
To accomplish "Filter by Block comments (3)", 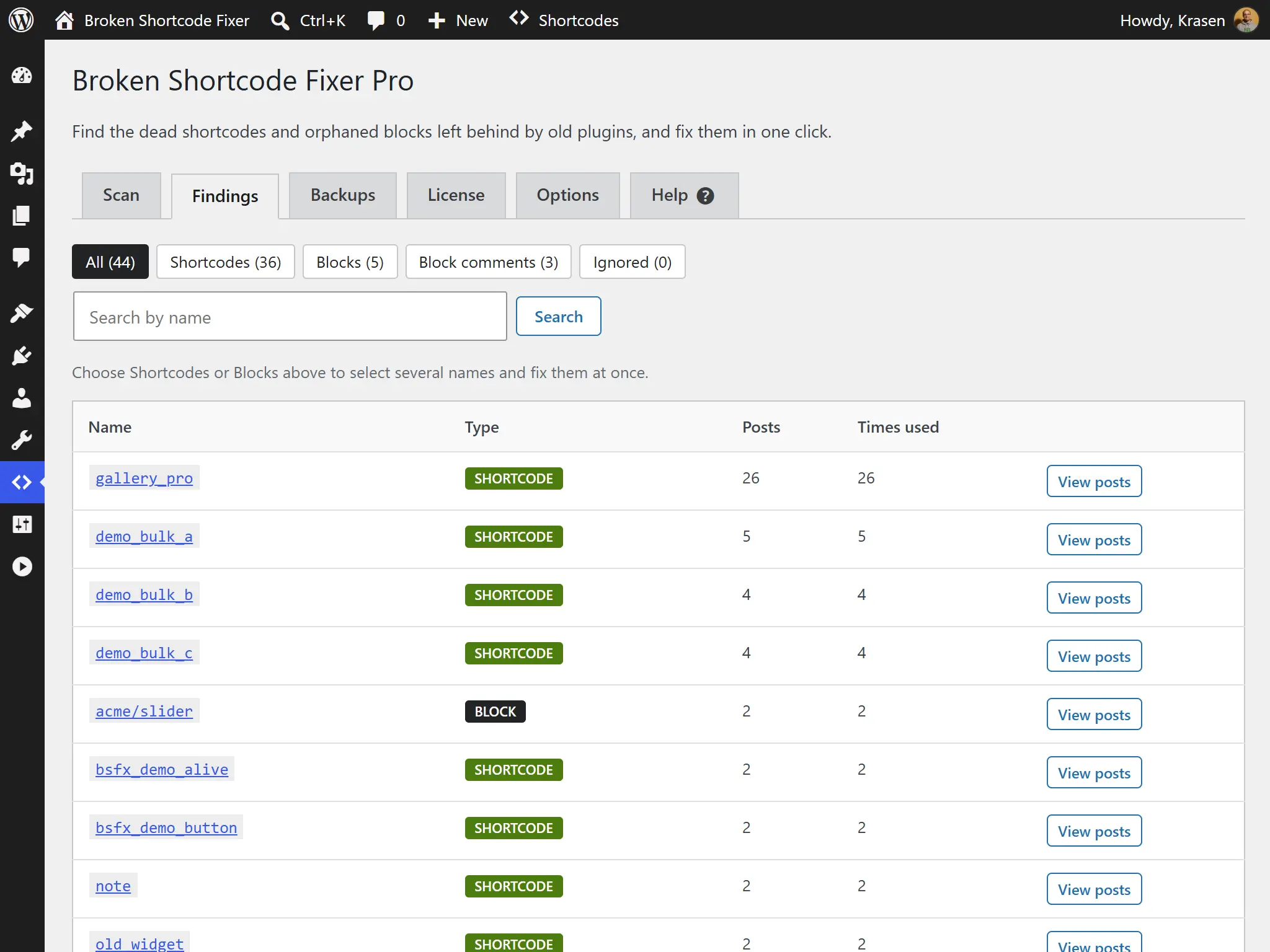I will point(489,262).
